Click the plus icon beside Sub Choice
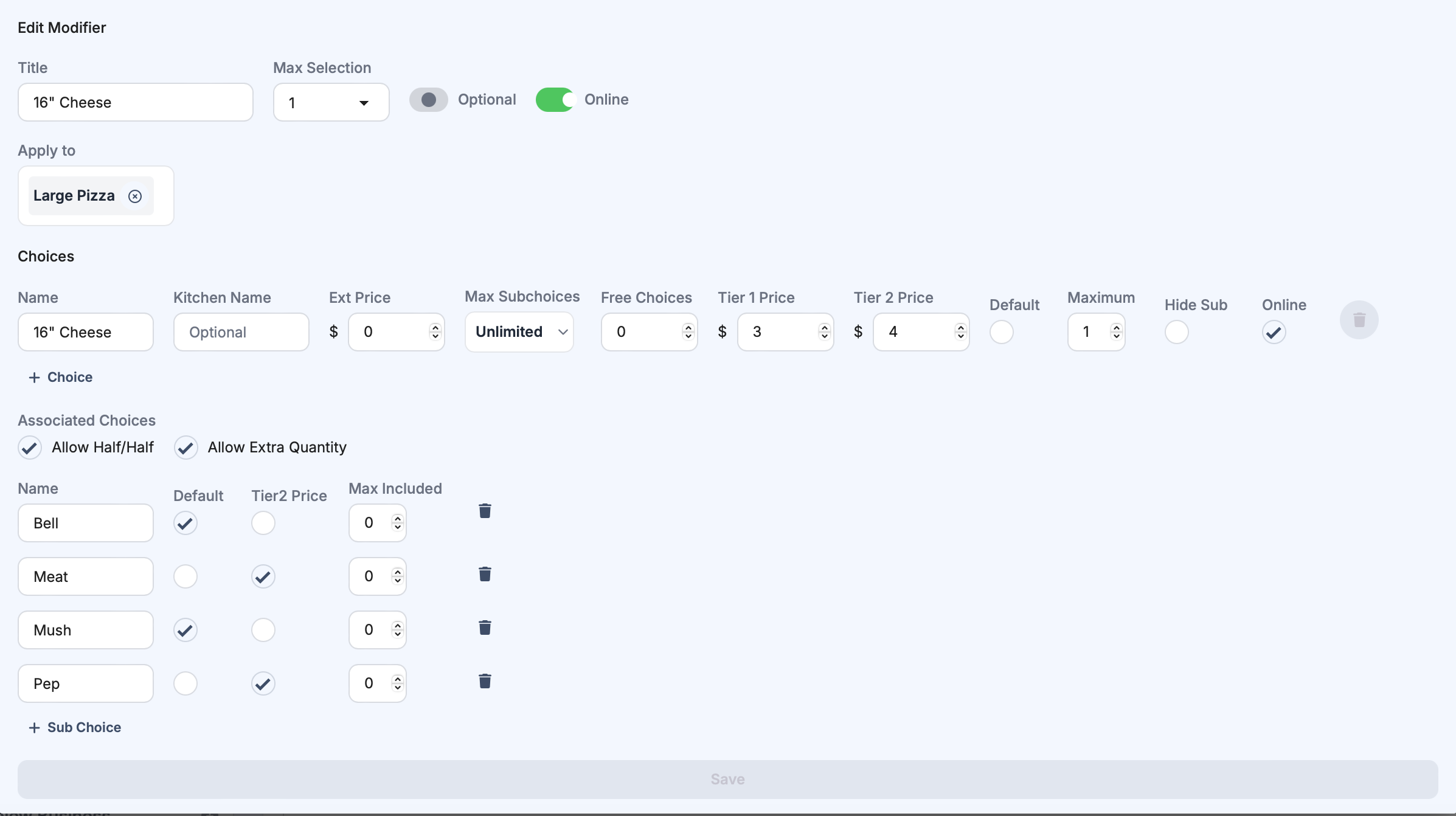This screenshot has width=1456, height=816. coord(35,727)
